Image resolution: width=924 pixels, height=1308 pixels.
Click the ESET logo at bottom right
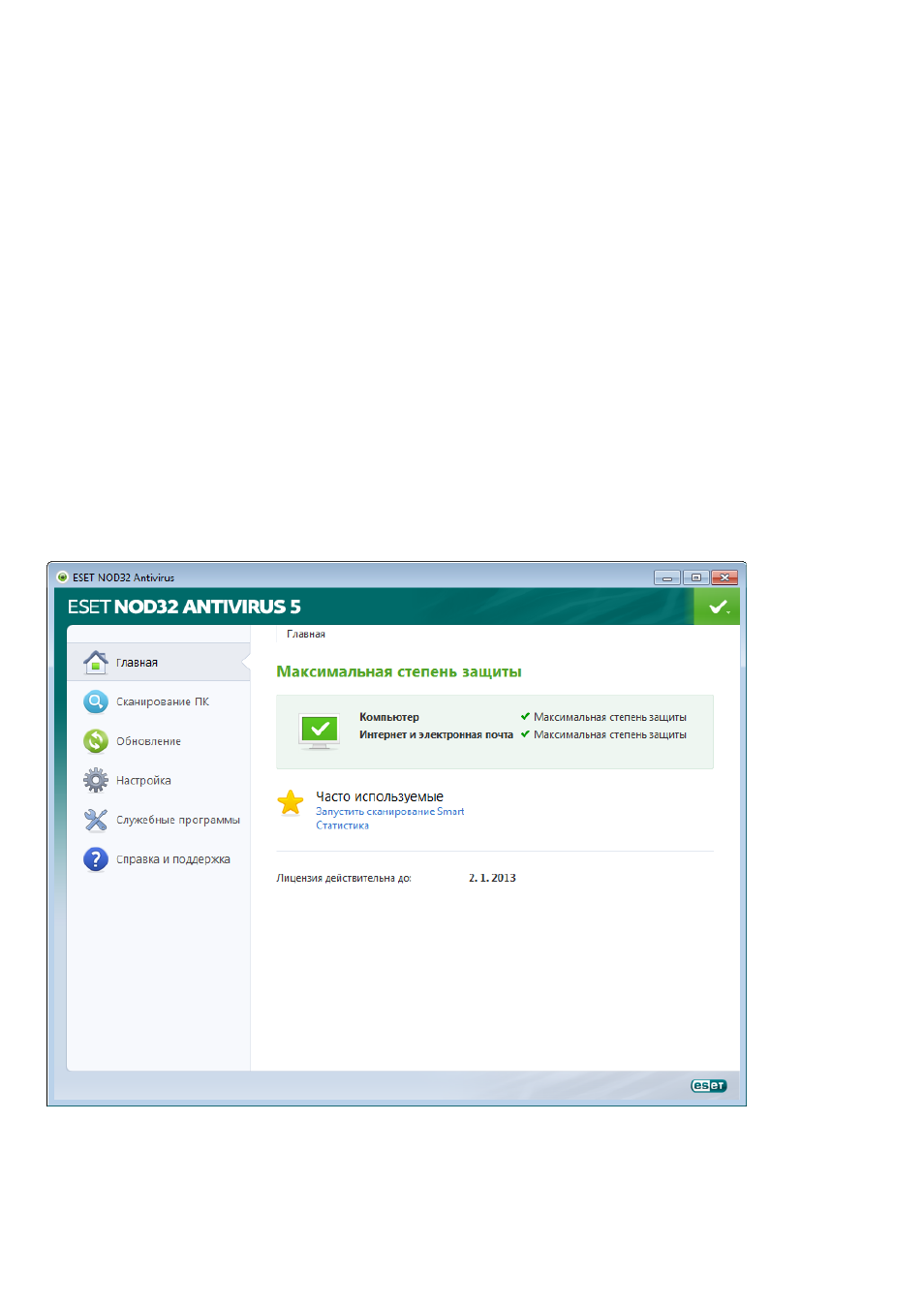(709, 1085)
